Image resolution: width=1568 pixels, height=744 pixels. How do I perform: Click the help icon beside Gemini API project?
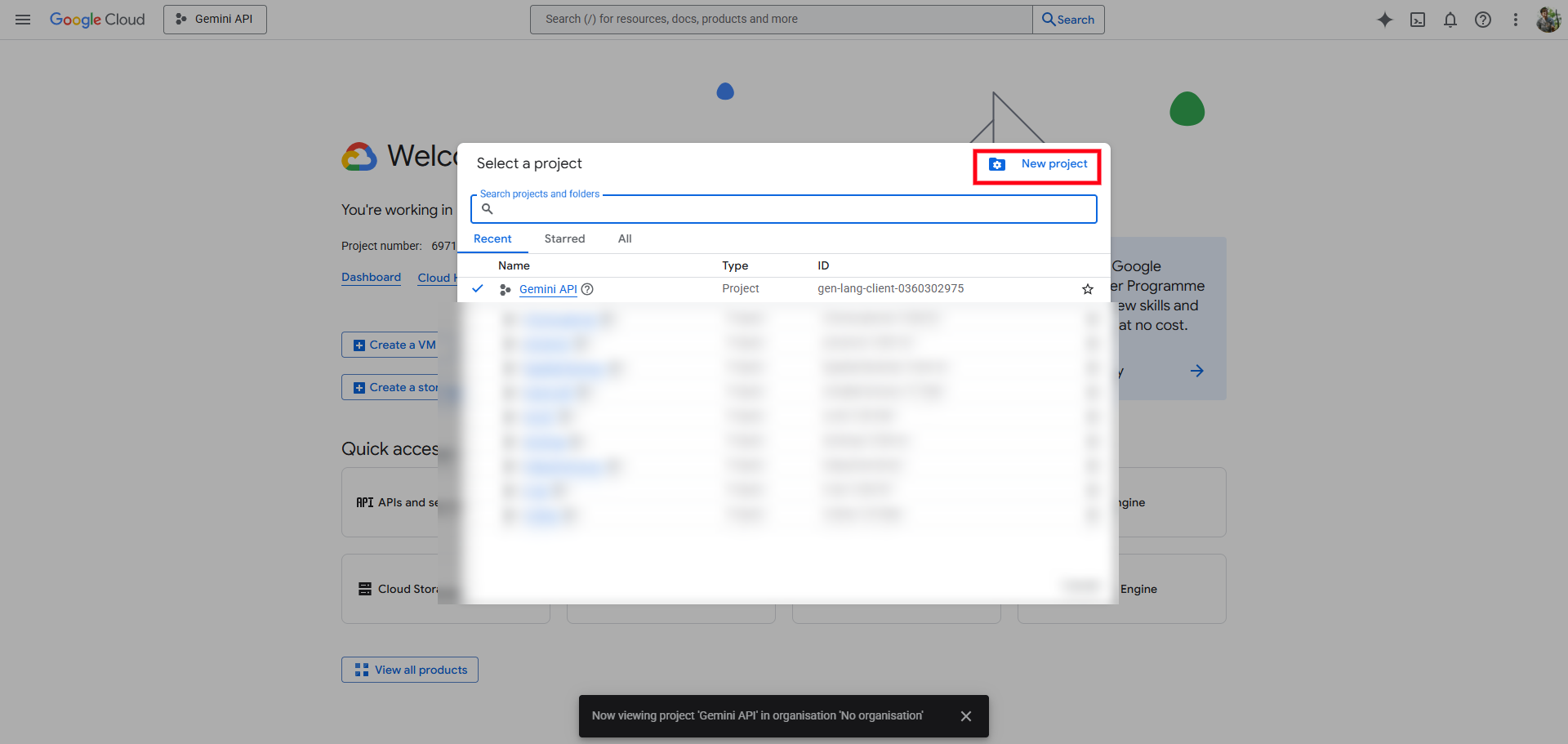coord(587,289)
